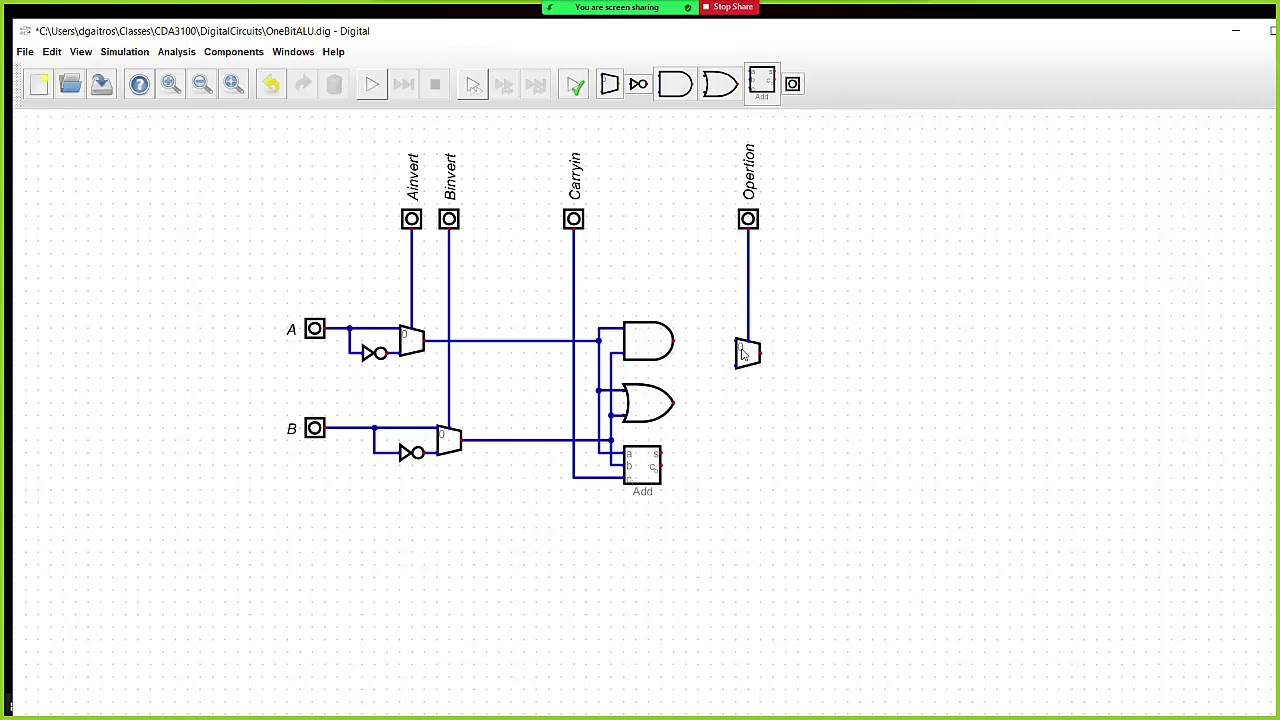
Task: Click the Stop Share button
Action: click(x=728, y=7)
